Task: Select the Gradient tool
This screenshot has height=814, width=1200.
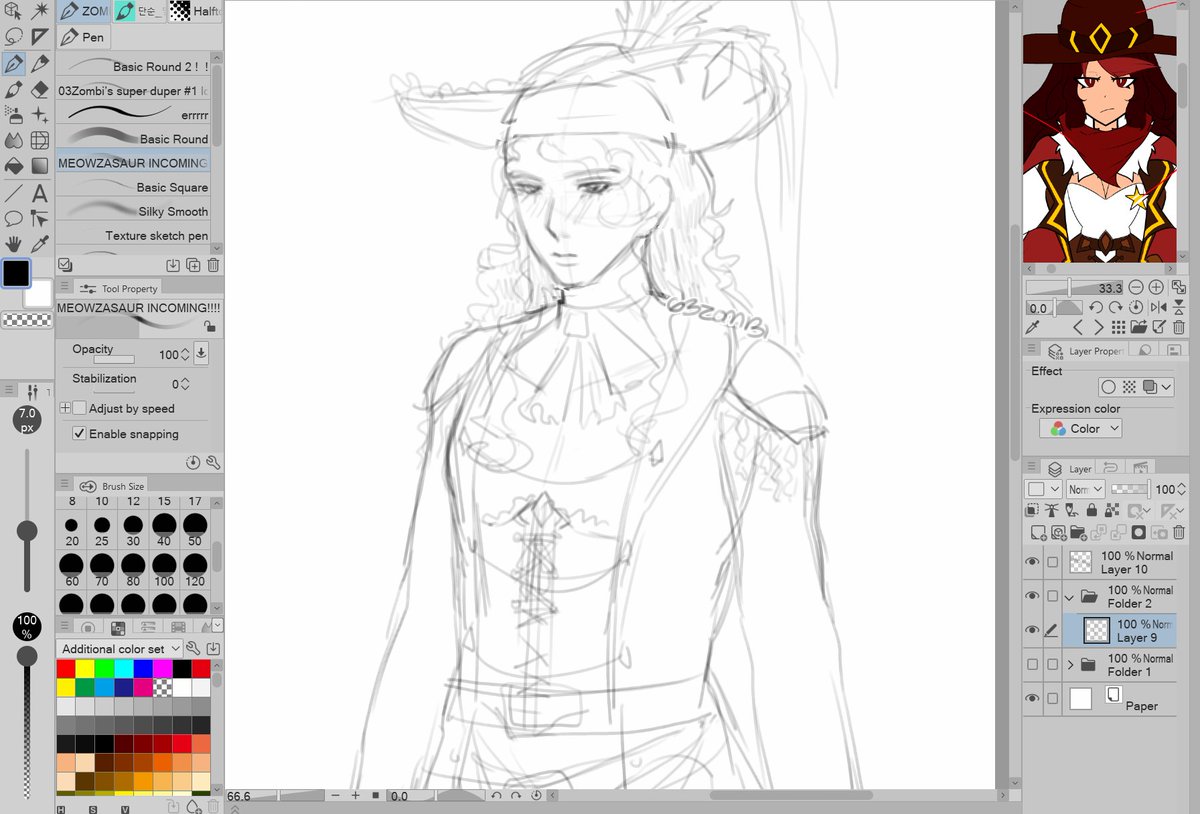Action: 38,167
